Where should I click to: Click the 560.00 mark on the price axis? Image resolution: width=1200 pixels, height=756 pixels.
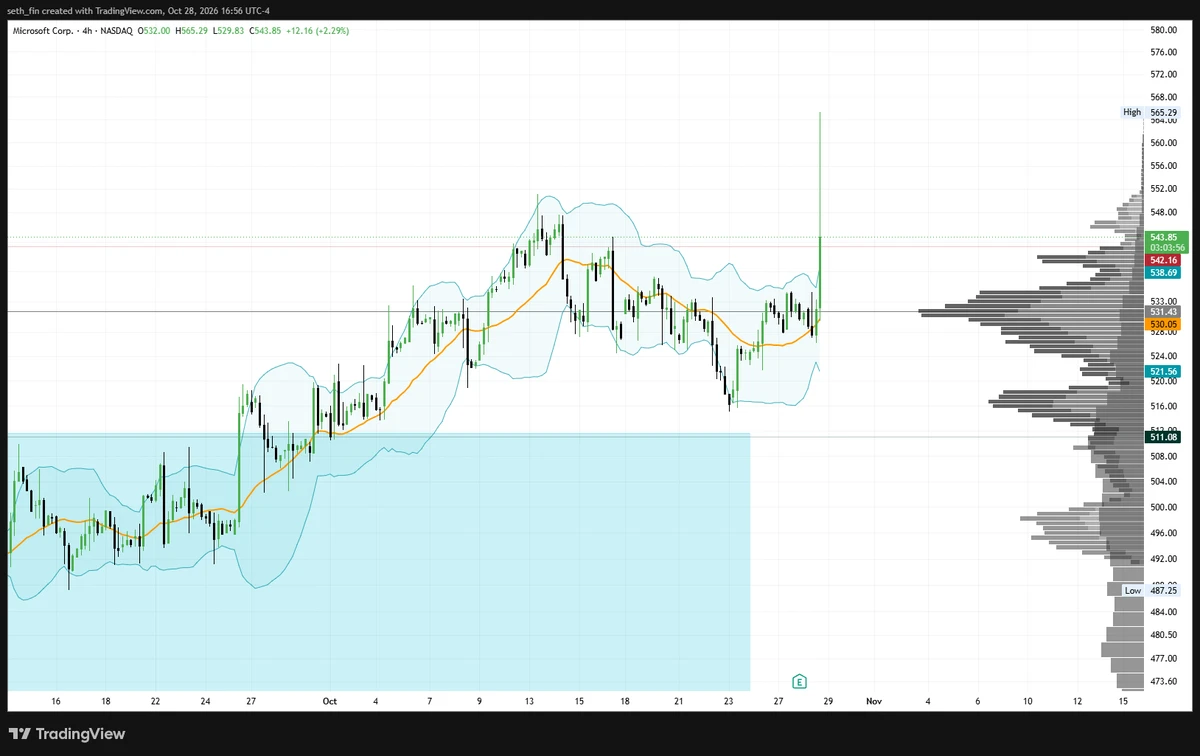point(1163,143)
